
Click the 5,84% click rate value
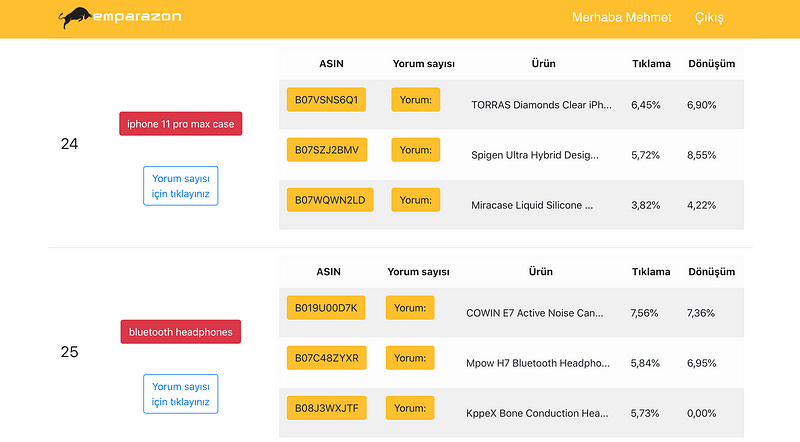645,363
